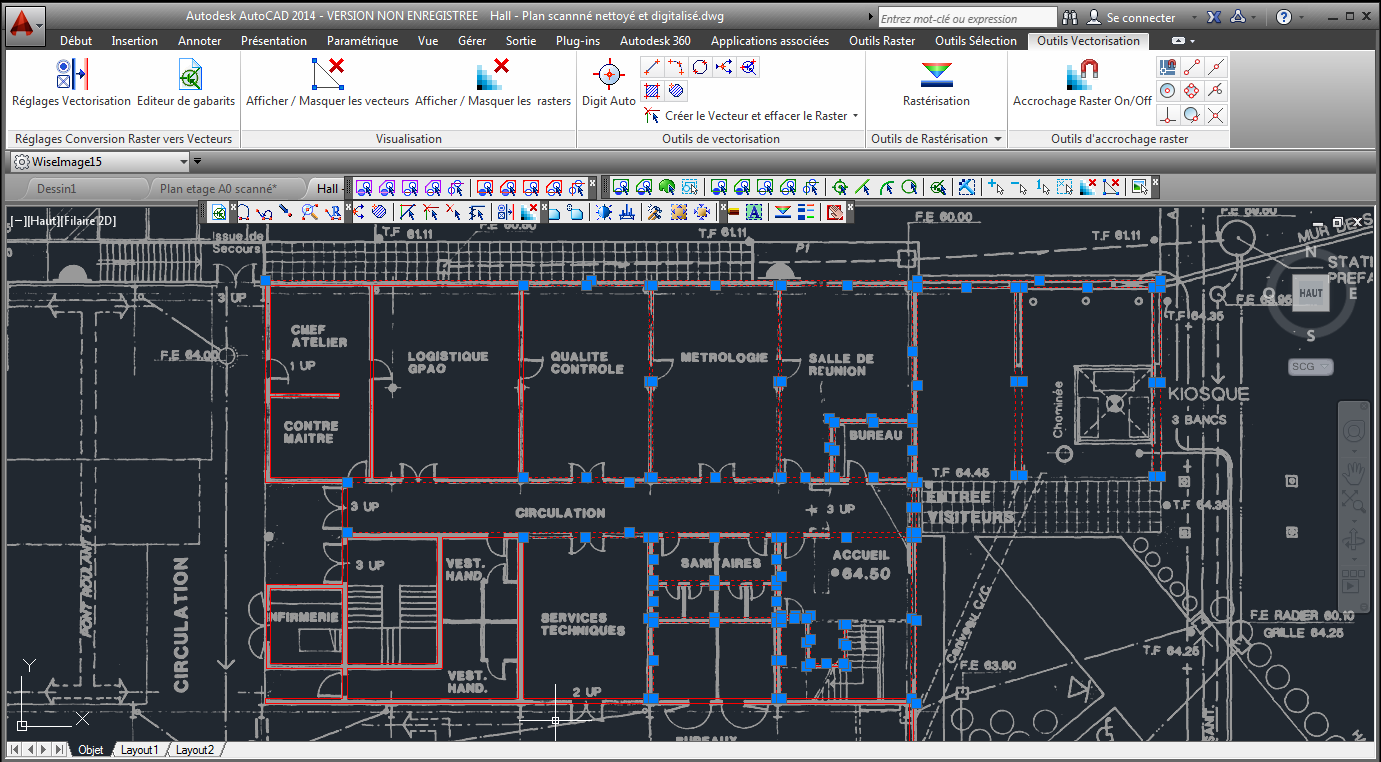Switch to the Layout1 layout tab
The image size is (1381, 762).
pos(139,749)
